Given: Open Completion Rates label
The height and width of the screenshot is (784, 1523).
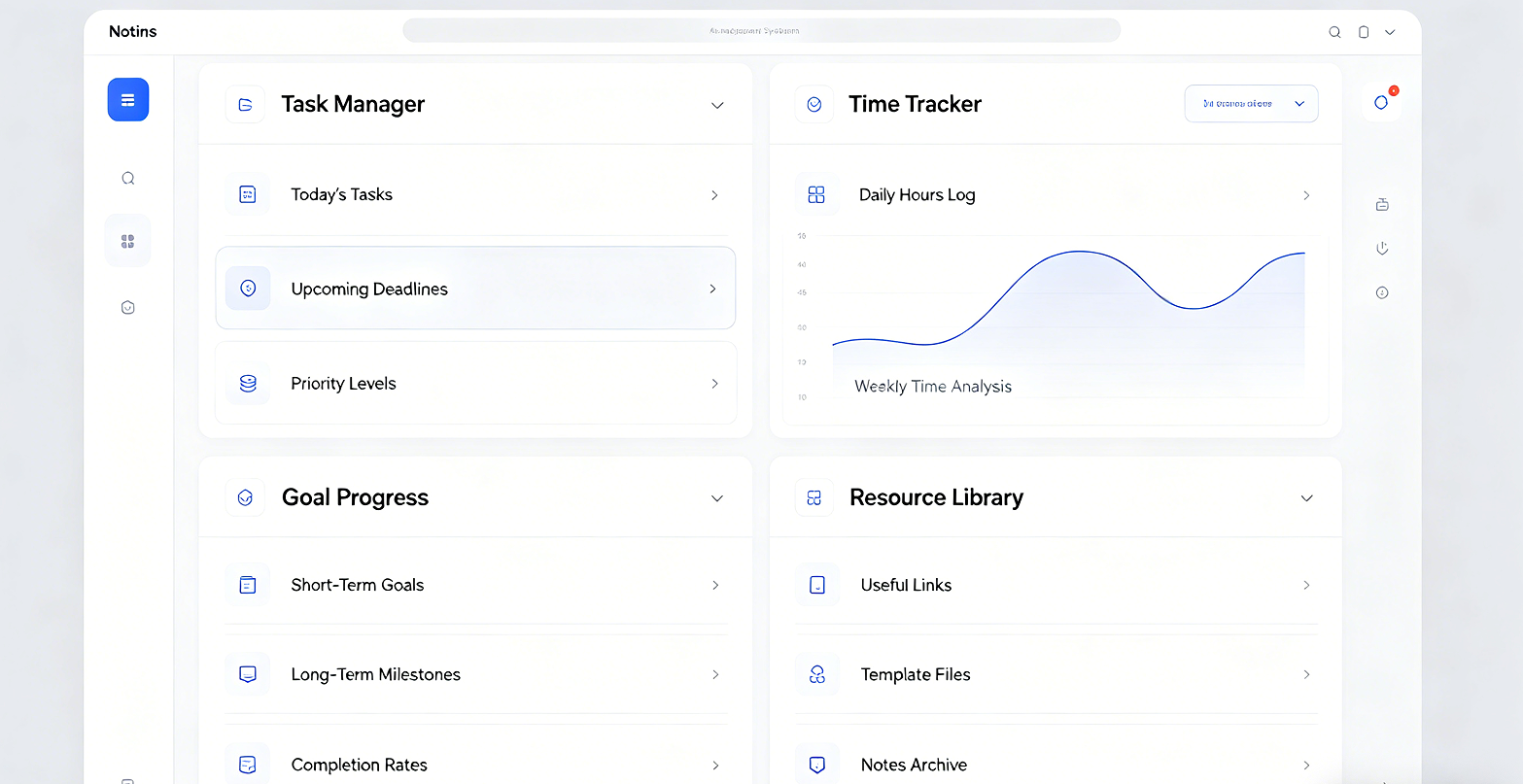Looking at the screenshot, I should (x=359, y=765).
